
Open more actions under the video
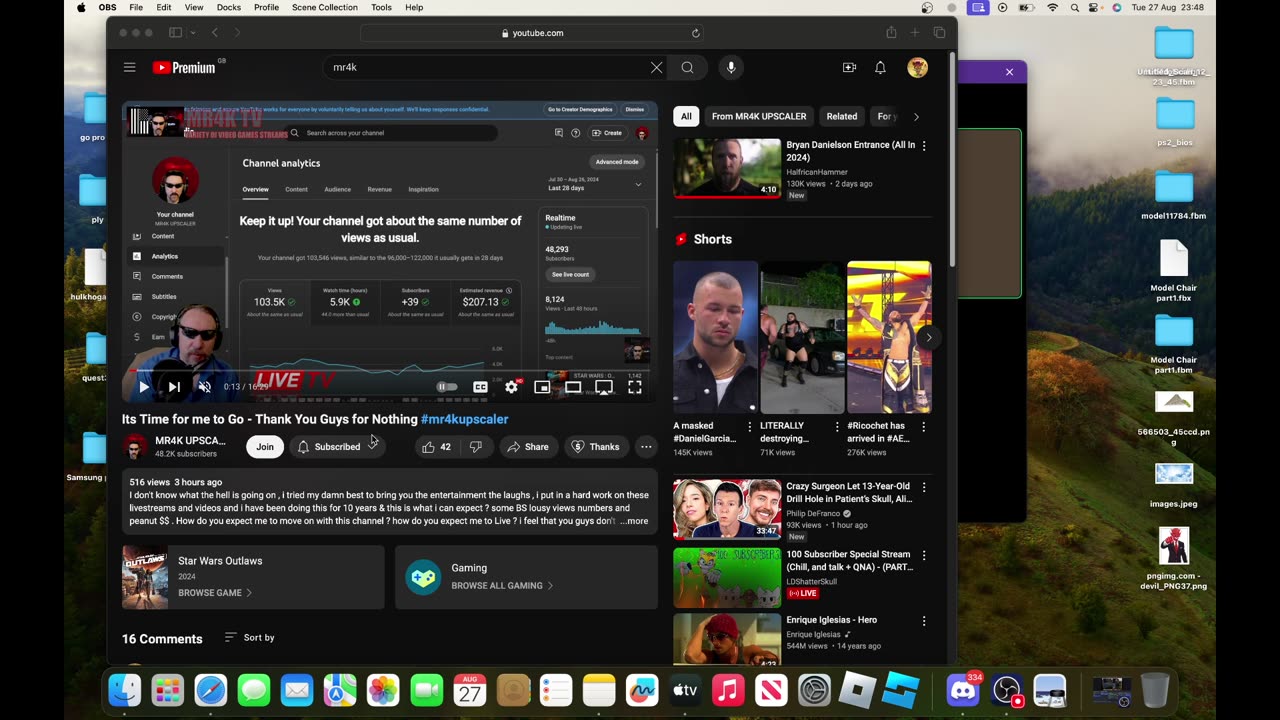[646, 447]
